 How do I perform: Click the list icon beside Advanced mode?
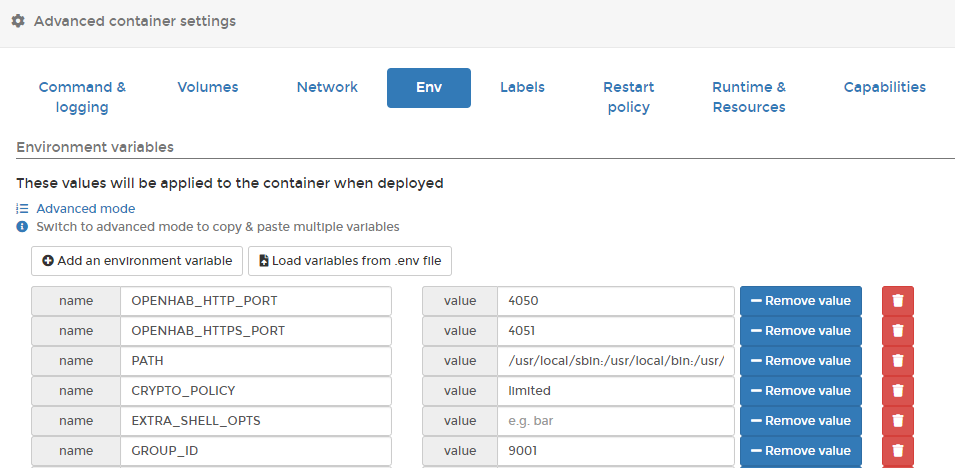coord(22,208)
